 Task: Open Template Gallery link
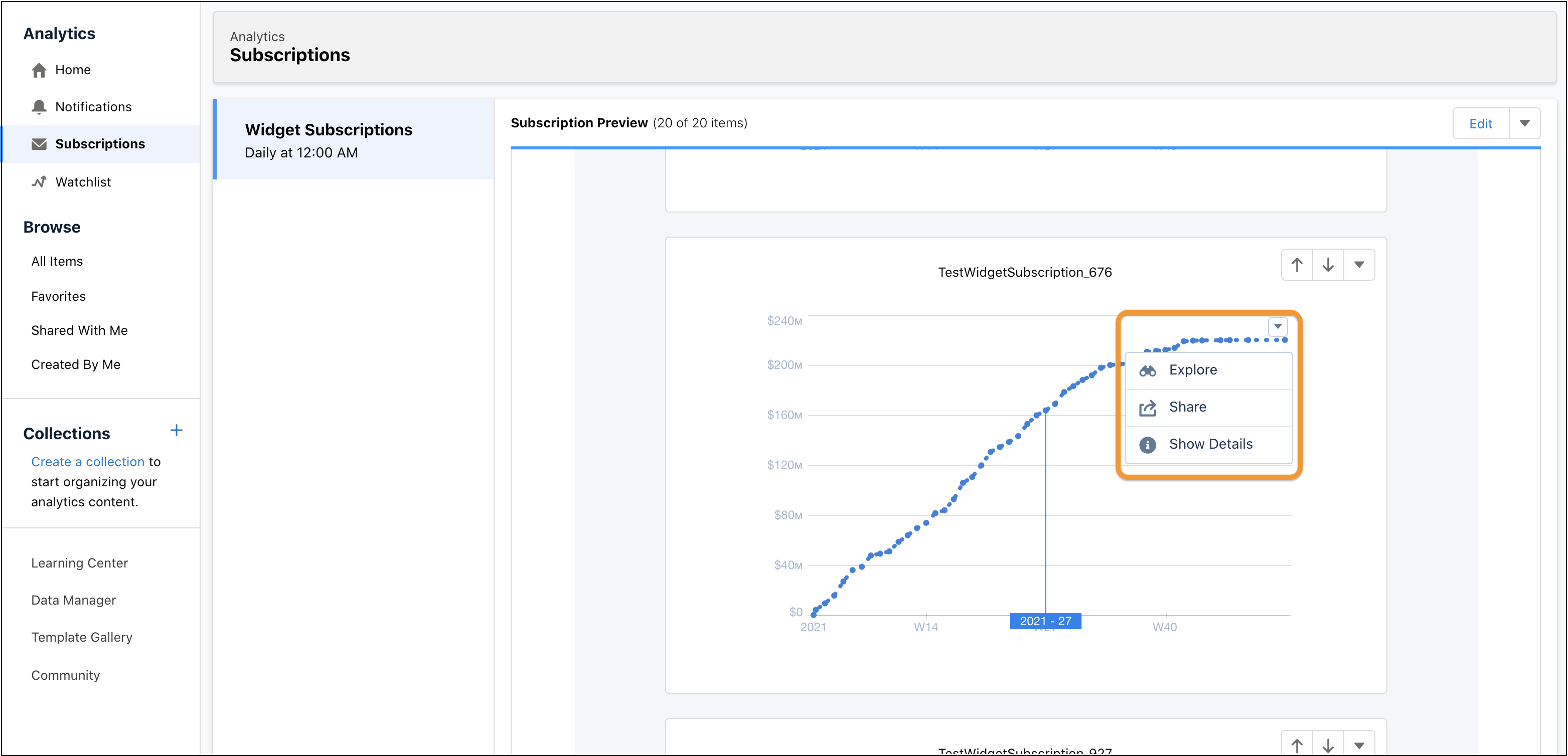[82, 637]
